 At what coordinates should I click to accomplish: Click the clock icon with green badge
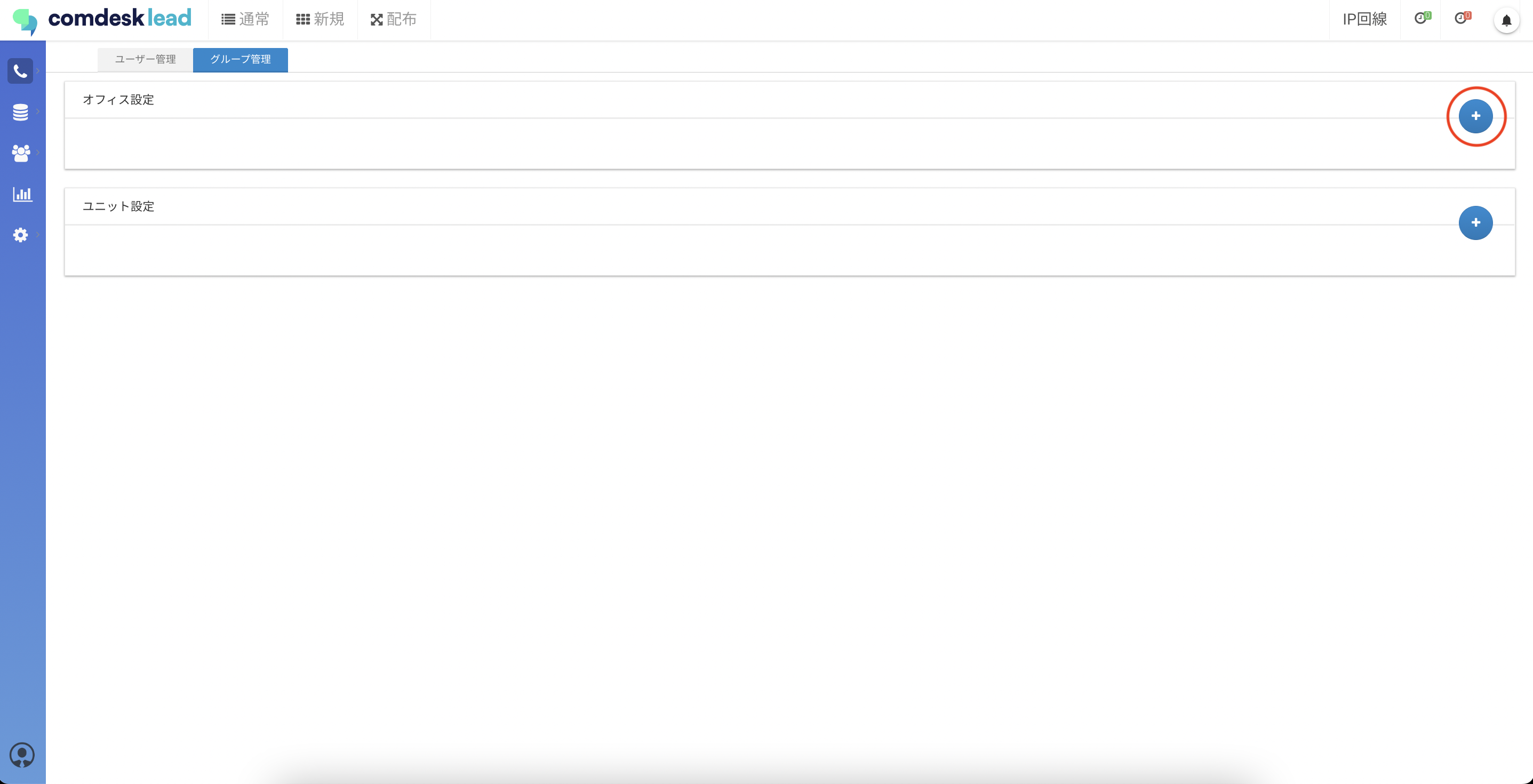click(1421, 19)
